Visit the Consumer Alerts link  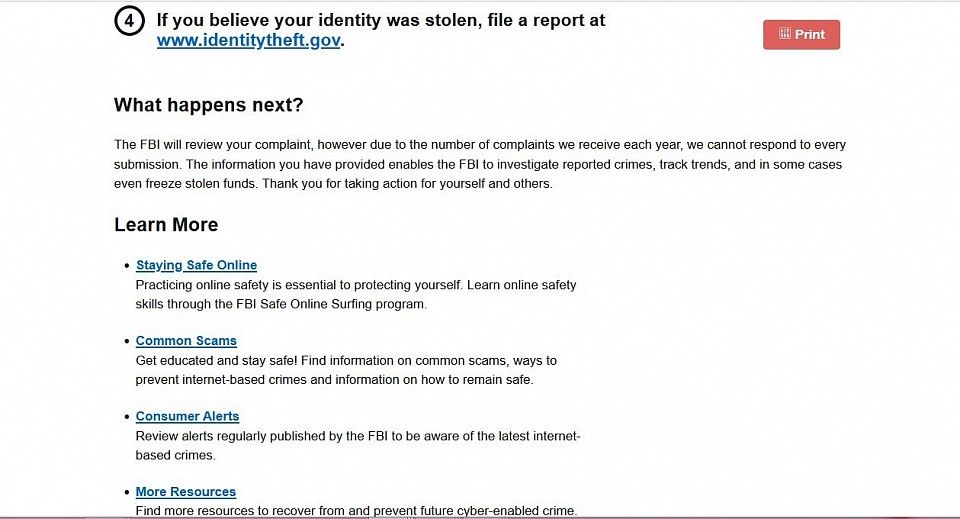187,416
